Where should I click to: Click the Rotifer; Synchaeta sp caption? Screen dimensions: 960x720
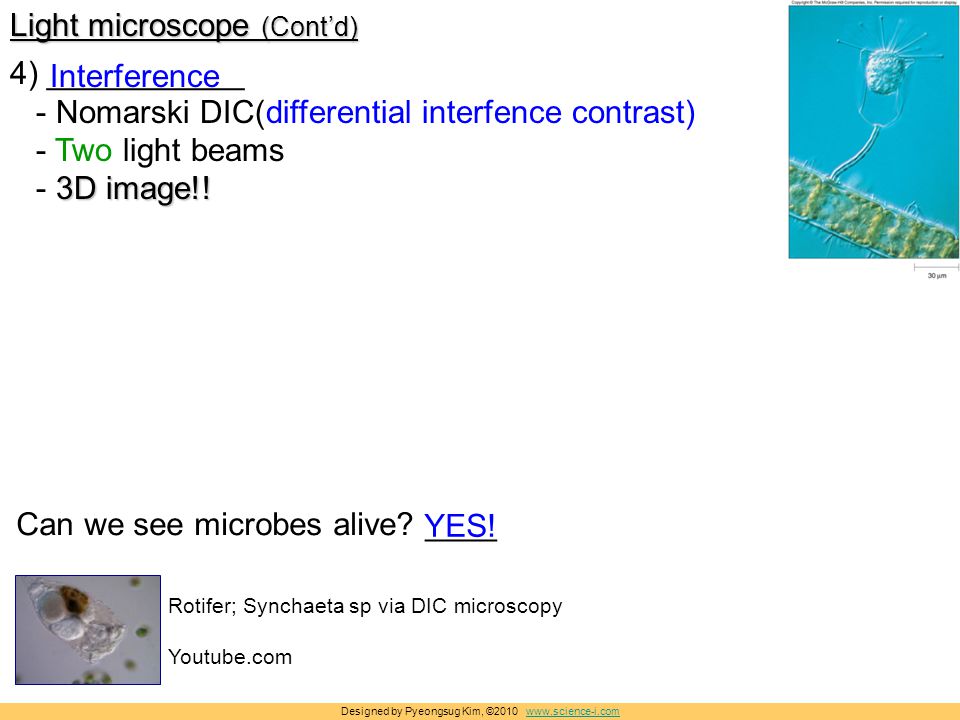pos(365,606)
